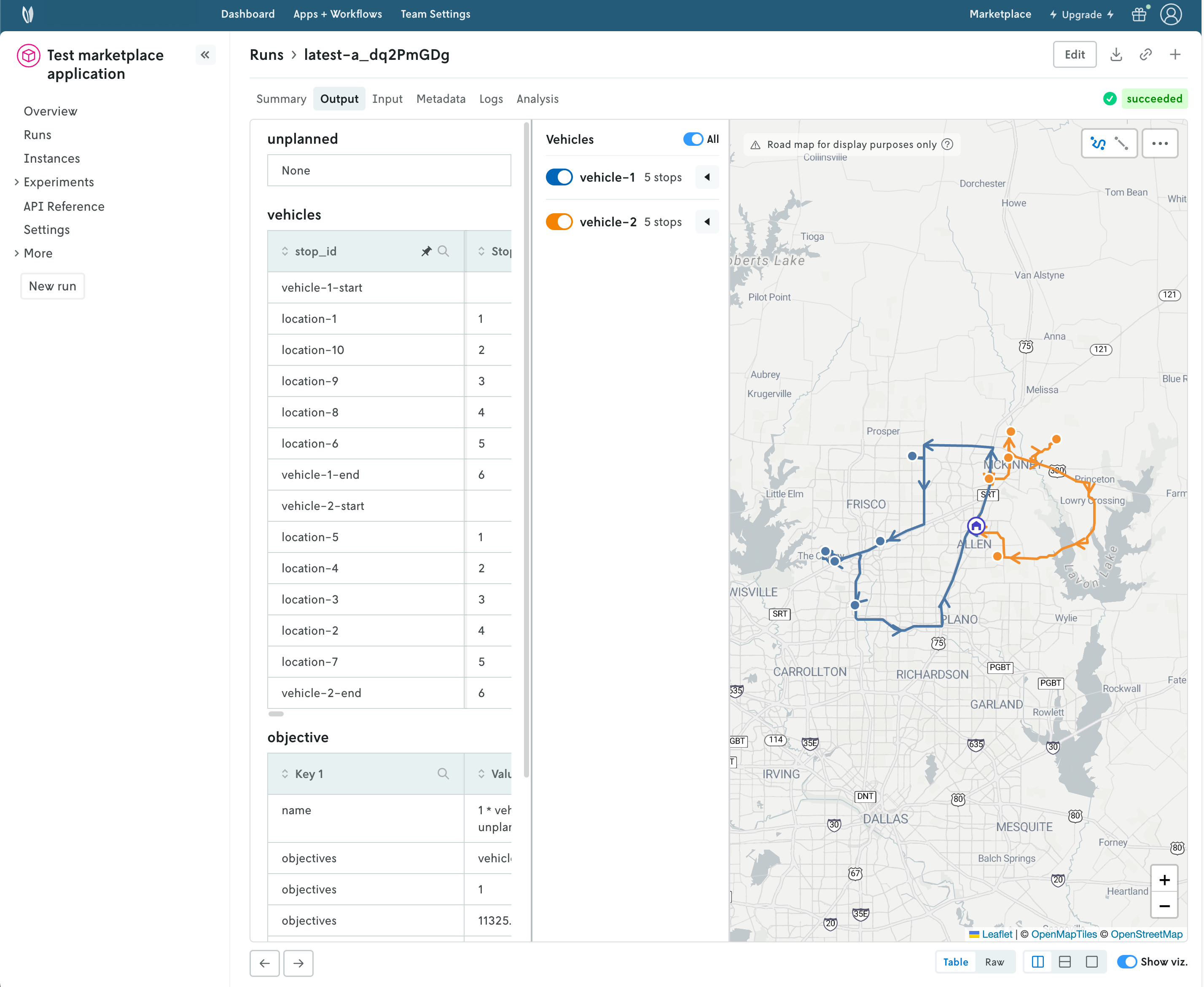Open the gift rewards icon
The image size is (1204, 987).
[1139, 14]
